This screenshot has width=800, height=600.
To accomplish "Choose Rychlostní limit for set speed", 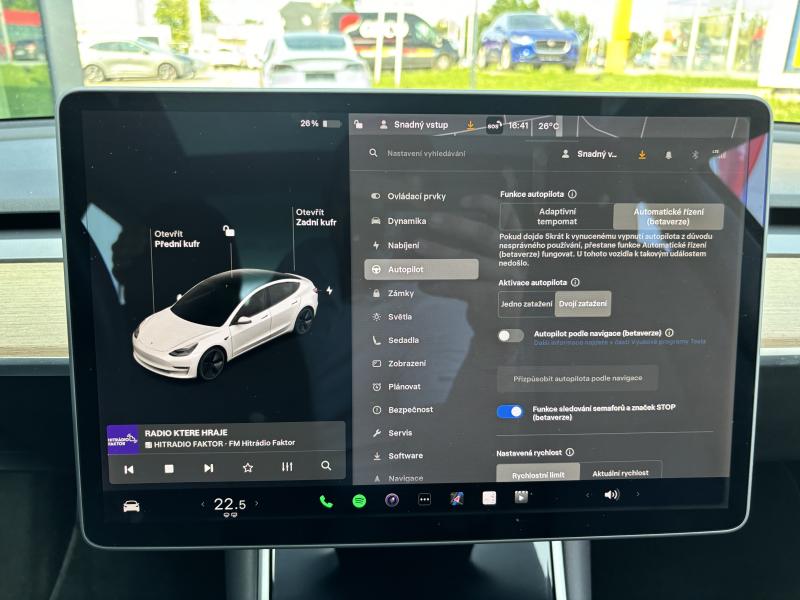I will click(x=538, y=472).
